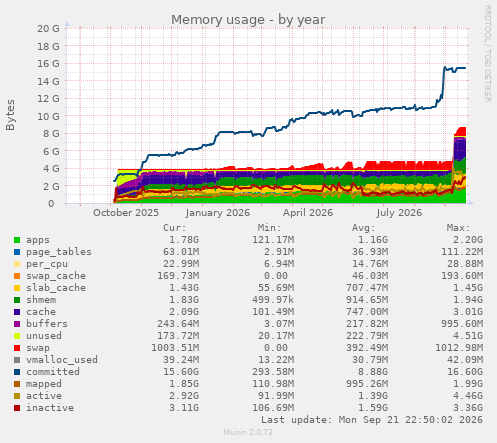Click the shmem min value 499.97k
Viewport: 497px width, 443px height.
pos(273,300)
